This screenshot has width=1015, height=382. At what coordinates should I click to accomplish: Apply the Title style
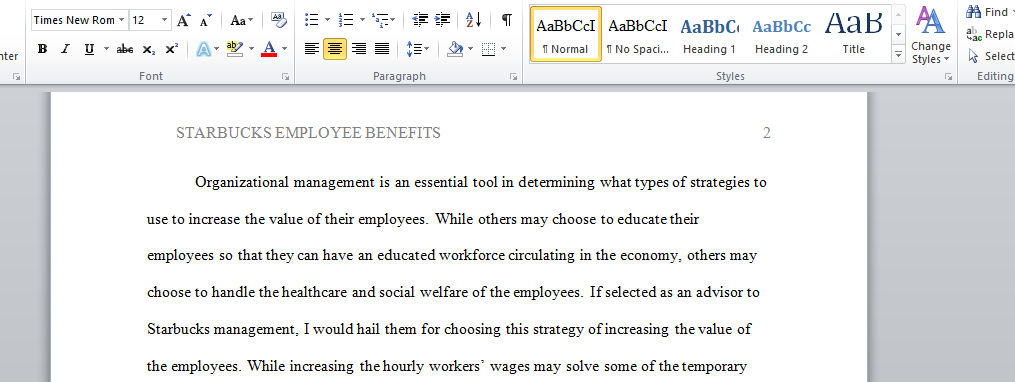[x=853, y=34]
